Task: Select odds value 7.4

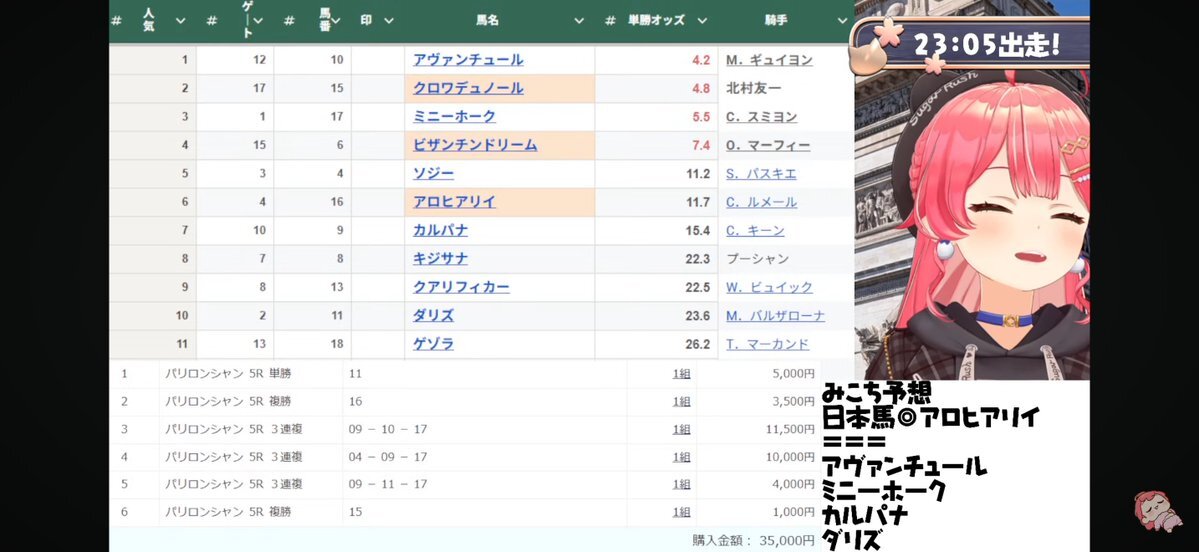Action: click(701, 145)
